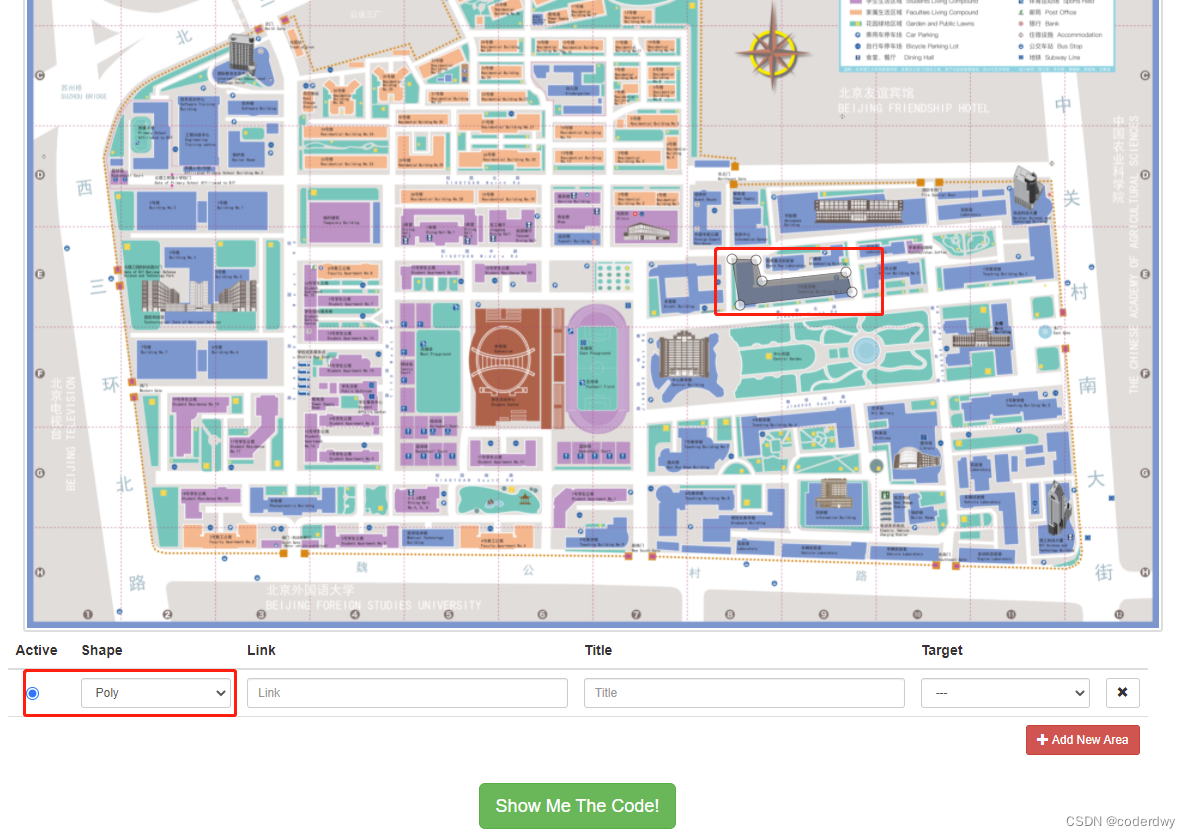Click the Bank legend icon
The width and height of the screenshot is (1190, 838).
point(1021,24)
